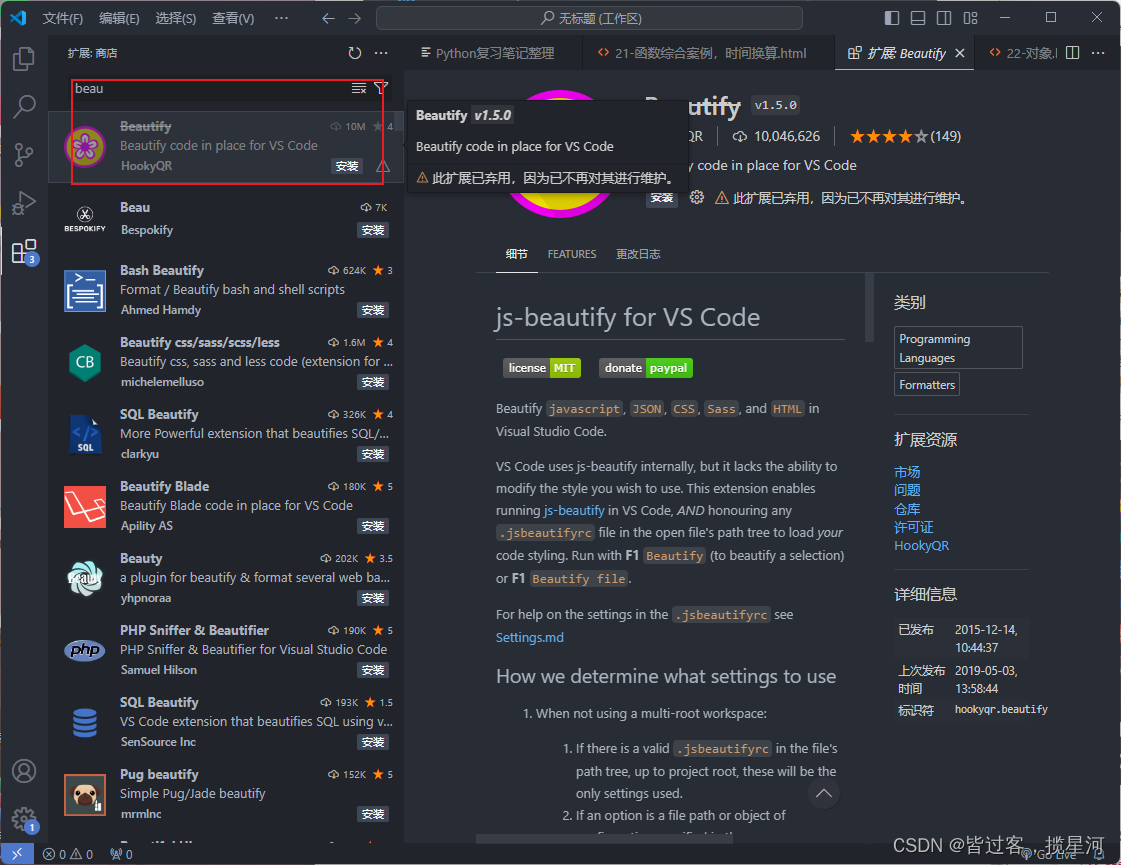The height and width of the screenshot is (865, 1121).
Task: Open 许可证 license resource link
Action: point(914,527)
